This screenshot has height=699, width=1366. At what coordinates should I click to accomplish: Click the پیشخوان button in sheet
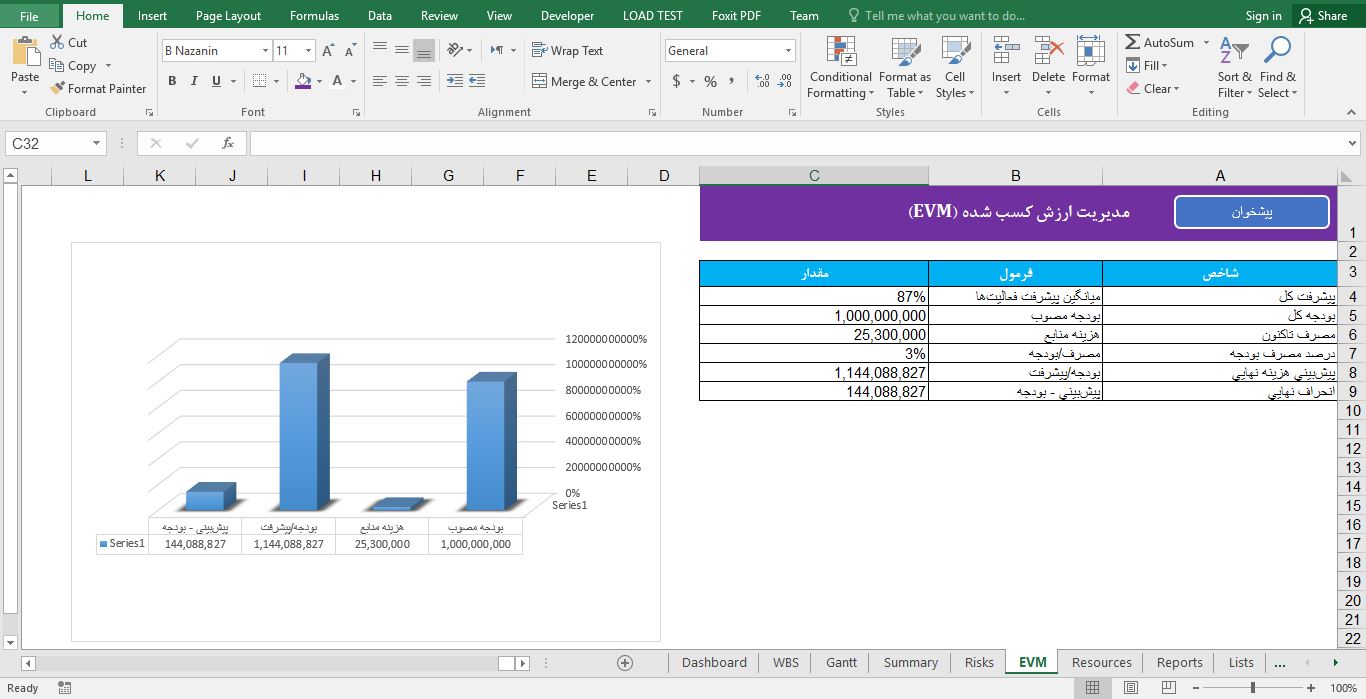[x=1251, y=212]
